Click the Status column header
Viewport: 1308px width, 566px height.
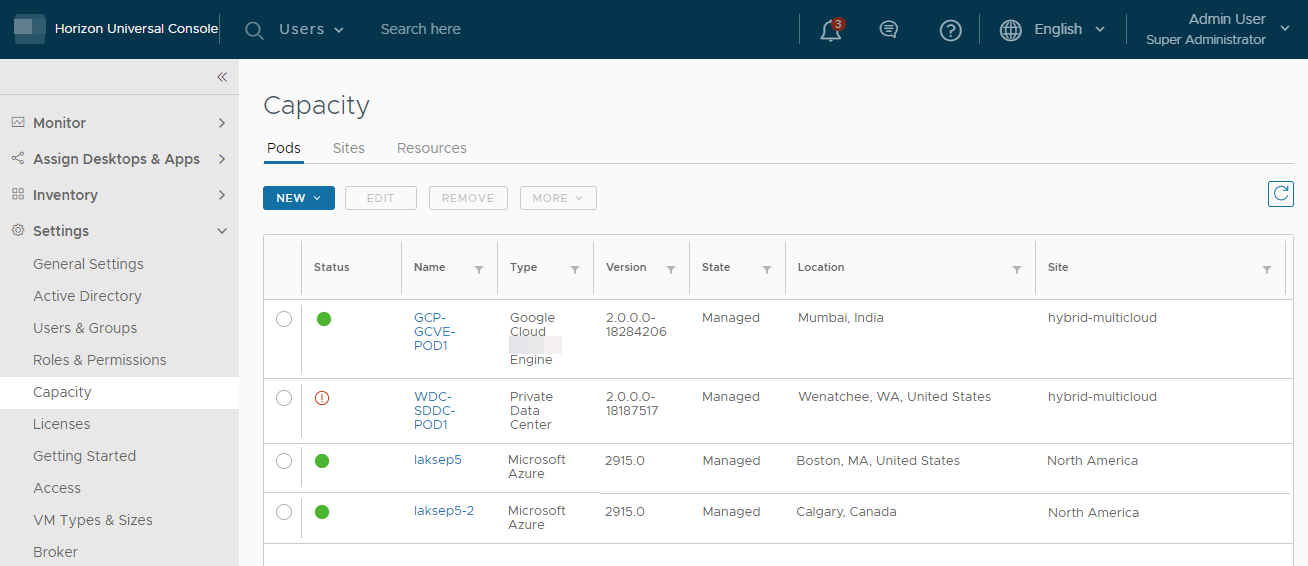point(332,267)
